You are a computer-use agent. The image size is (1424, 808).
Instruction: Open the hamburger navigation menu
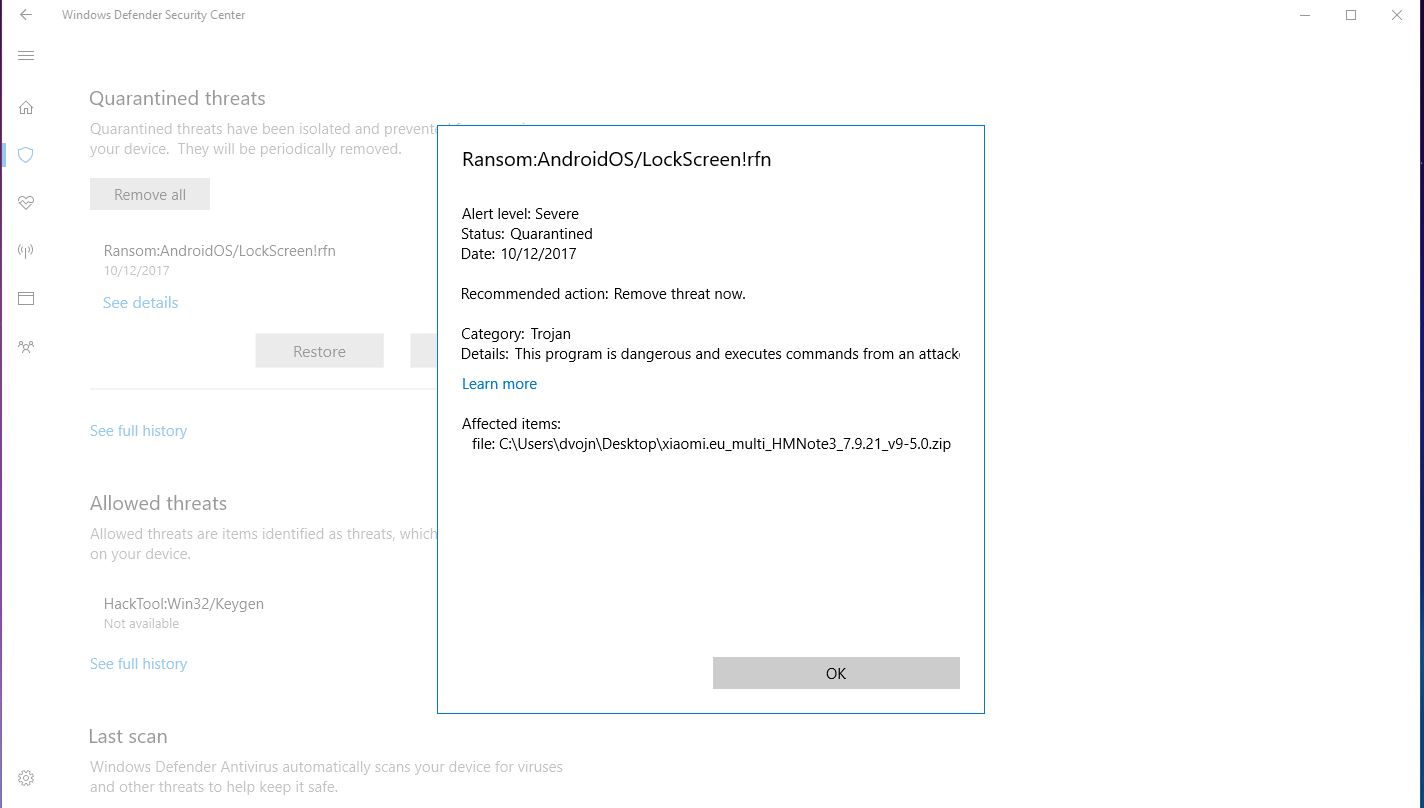[26, 56]
